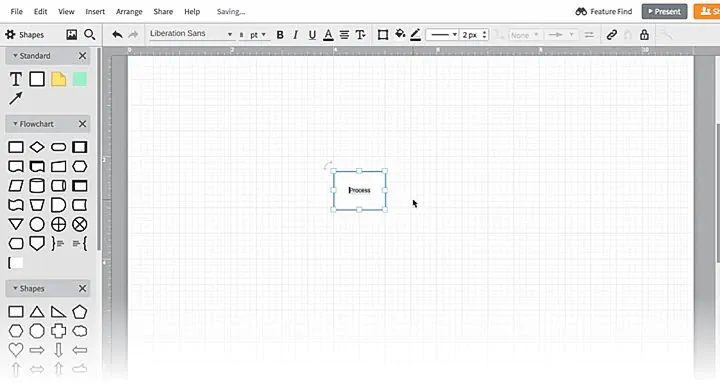Click the Process box on canvas

[360, 191]
